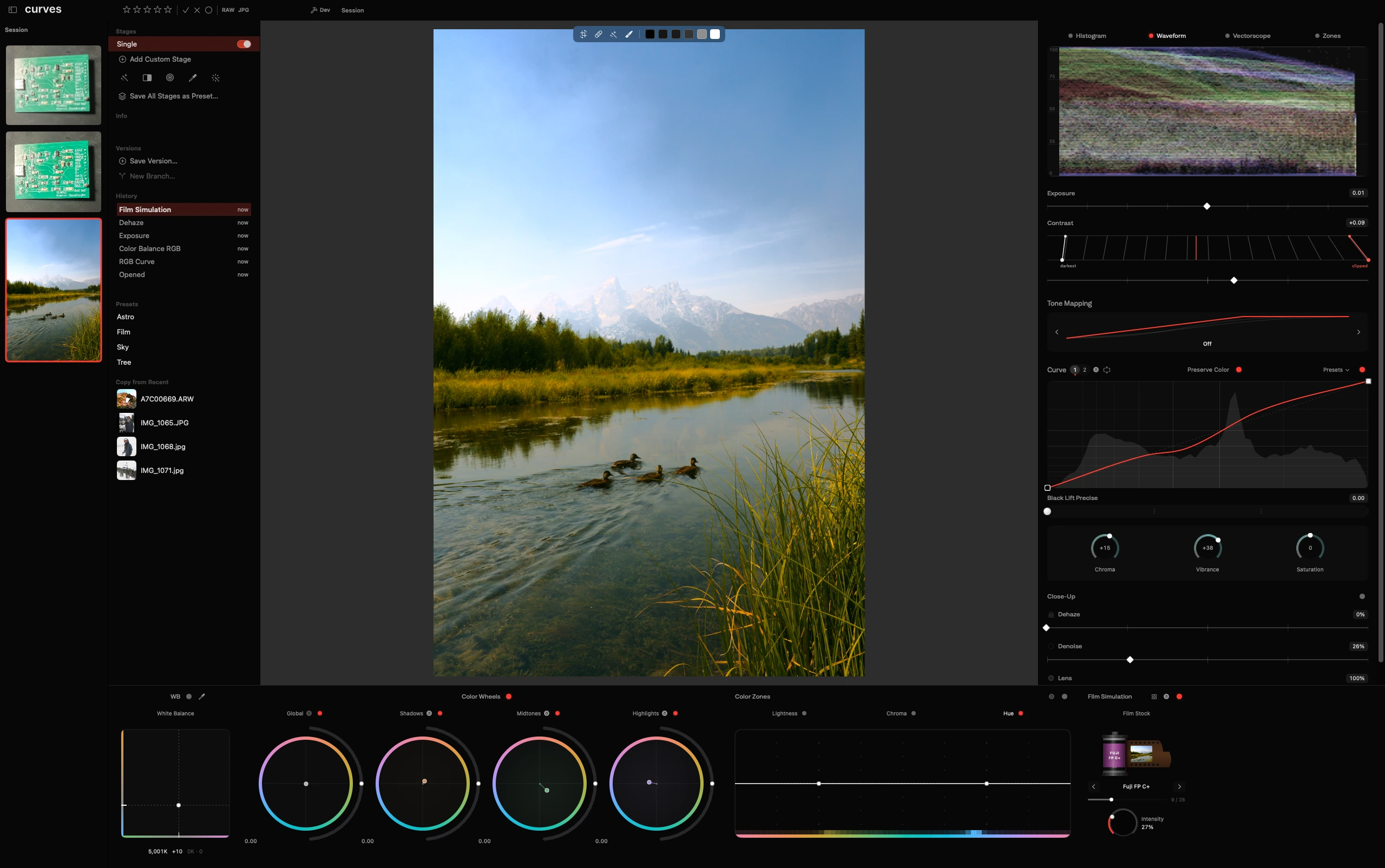The height and width of the screenshot is (868, 1385).
Task: Open the film simulation grid view icon
Action: point(1154,696)
